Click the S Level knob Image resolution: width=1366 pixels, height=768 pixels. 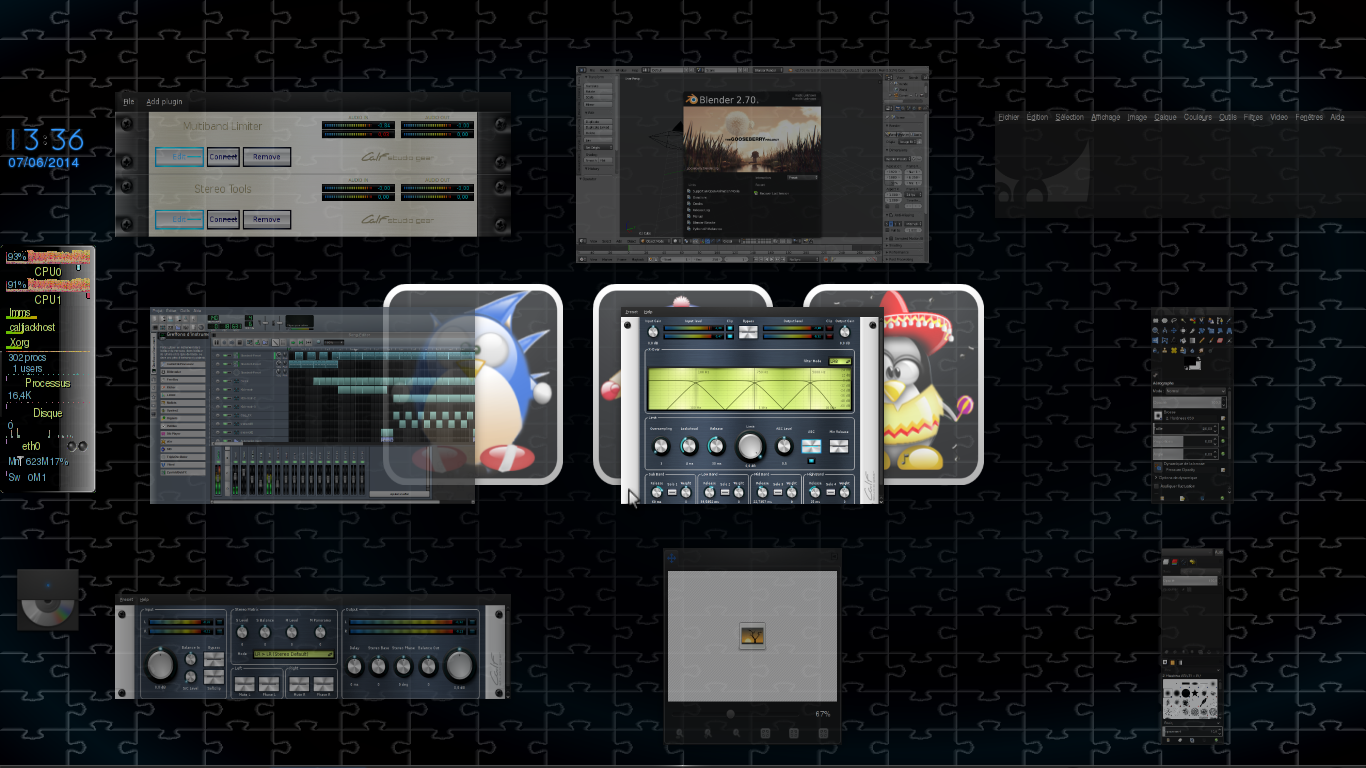tap(242, 631)
